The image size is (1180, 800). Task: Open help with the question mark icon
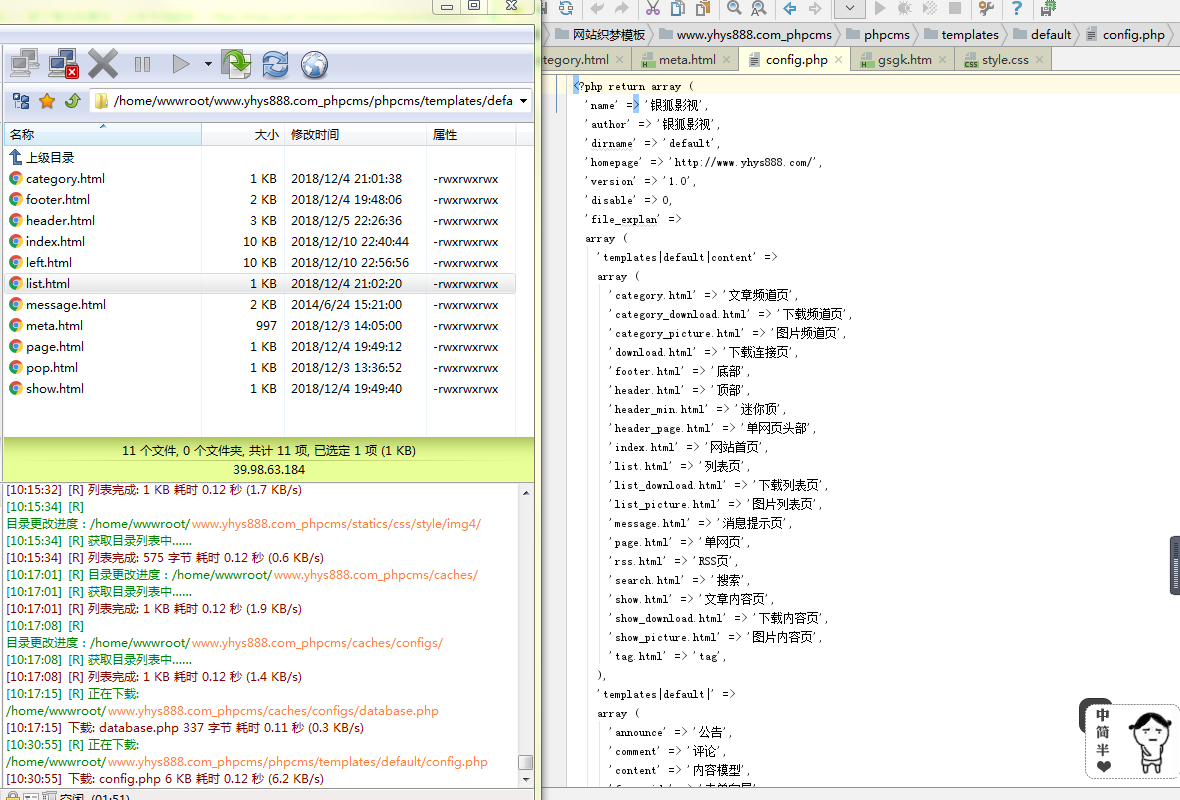coord(1016,10)
